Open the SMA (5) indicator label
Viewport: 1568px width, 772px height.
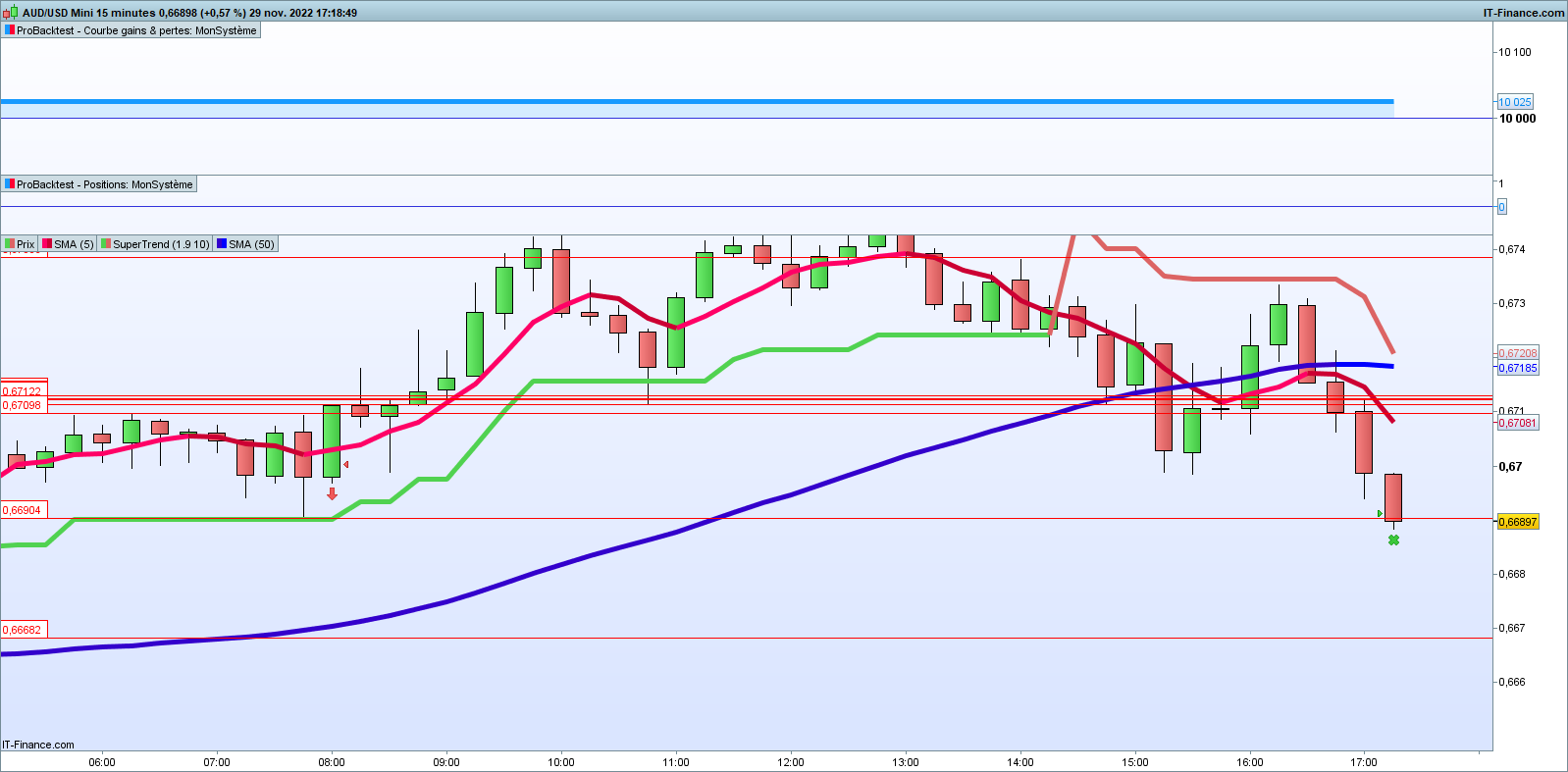74,244
